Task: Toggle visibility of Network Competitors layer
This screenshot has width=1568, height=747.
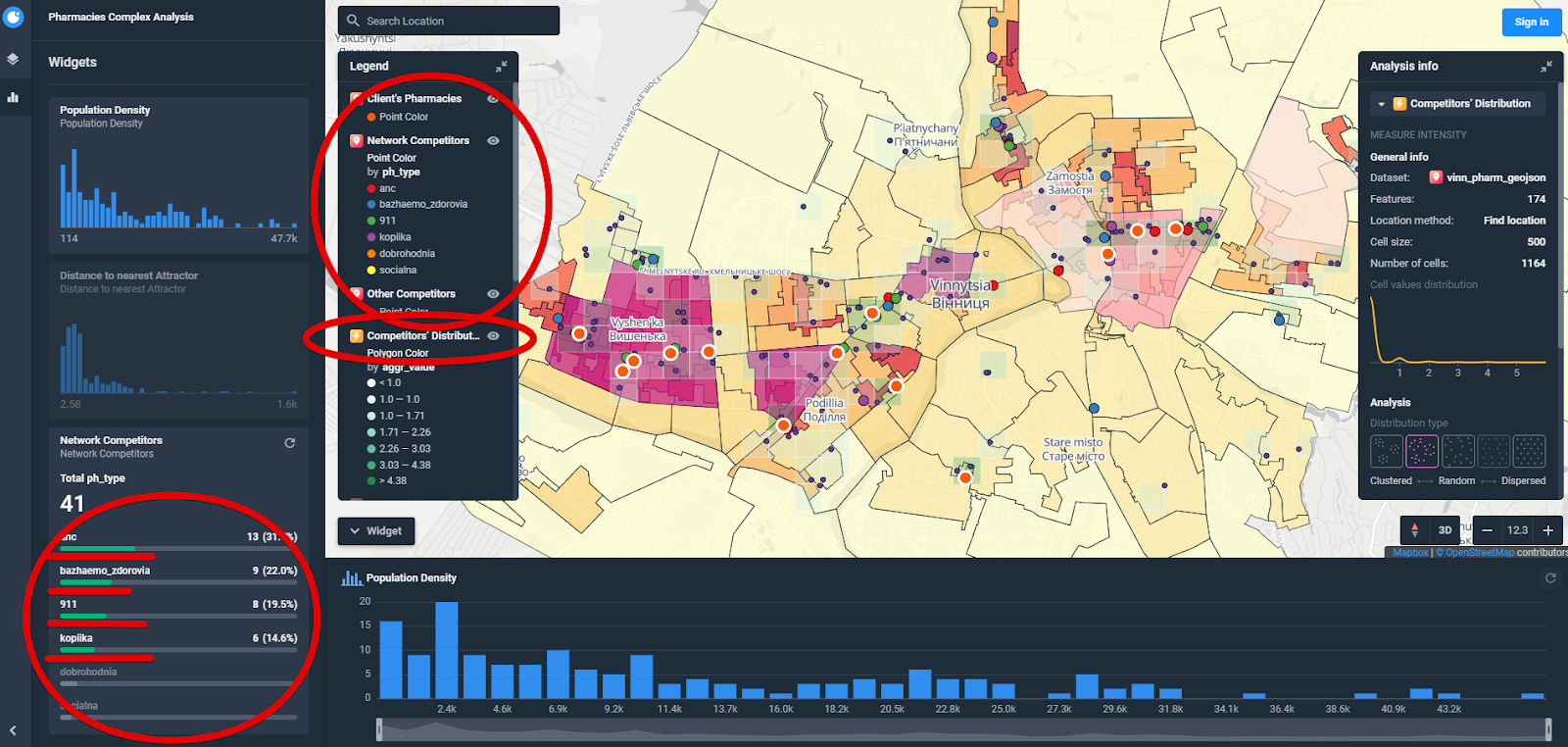Action: click(493, 141)
